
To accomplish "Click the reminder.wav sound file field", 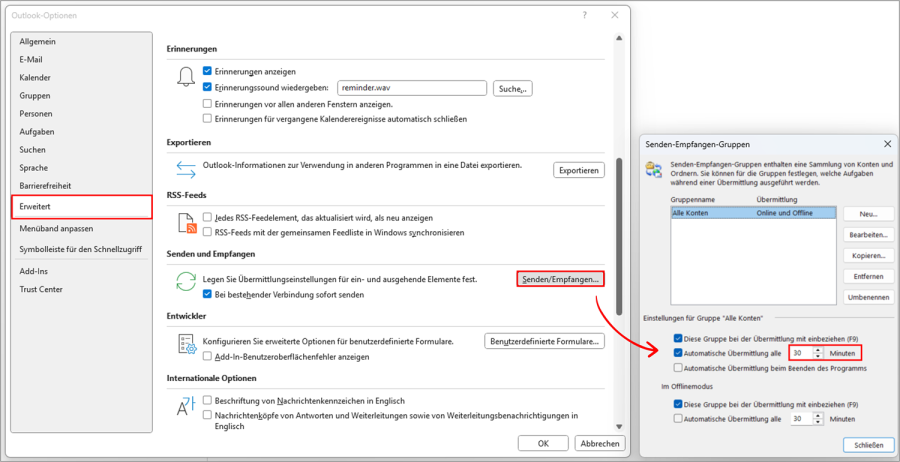I will point(412,88).
